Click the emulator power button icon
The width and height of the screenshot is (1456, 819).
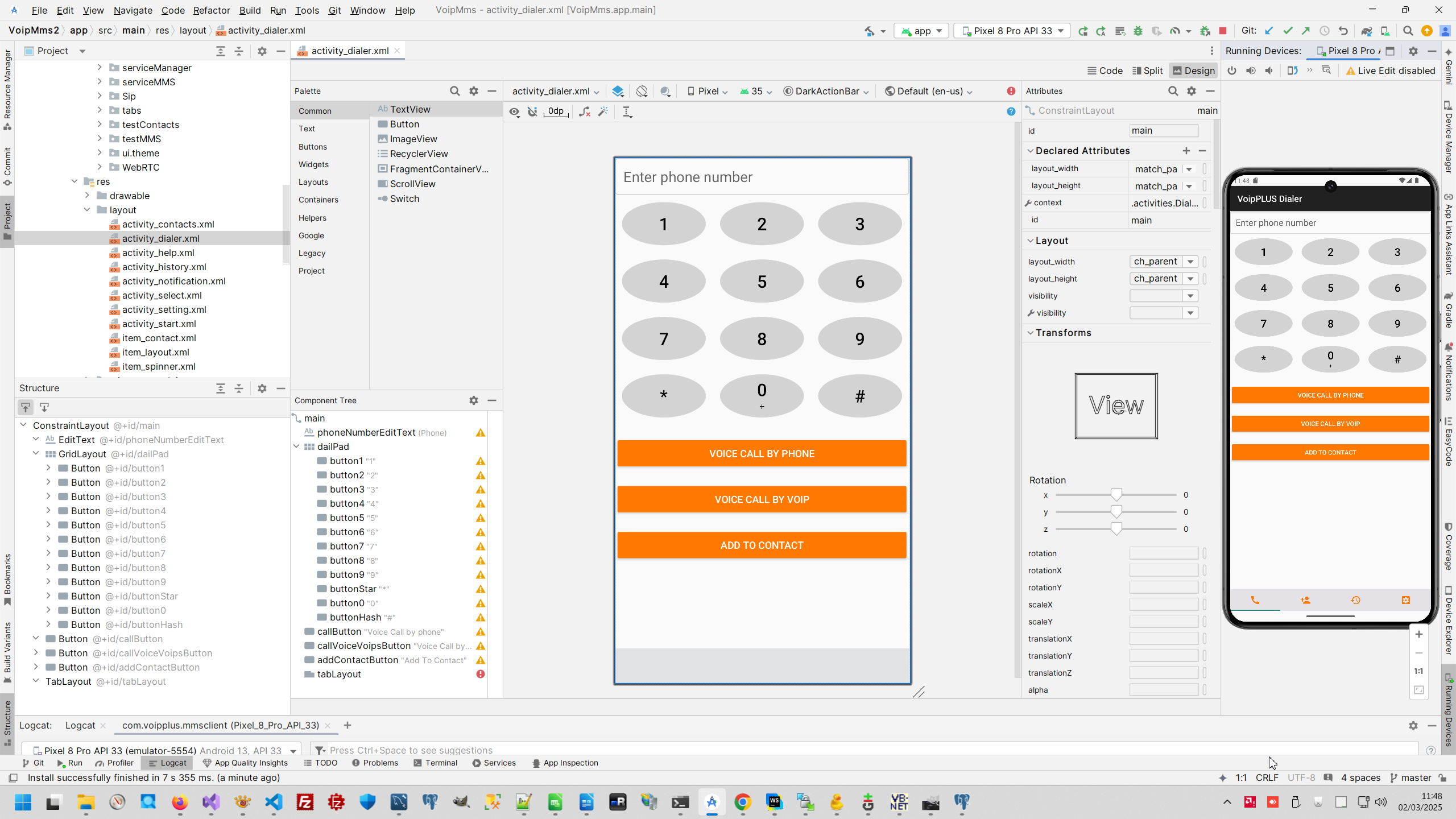pos(1232,71)
